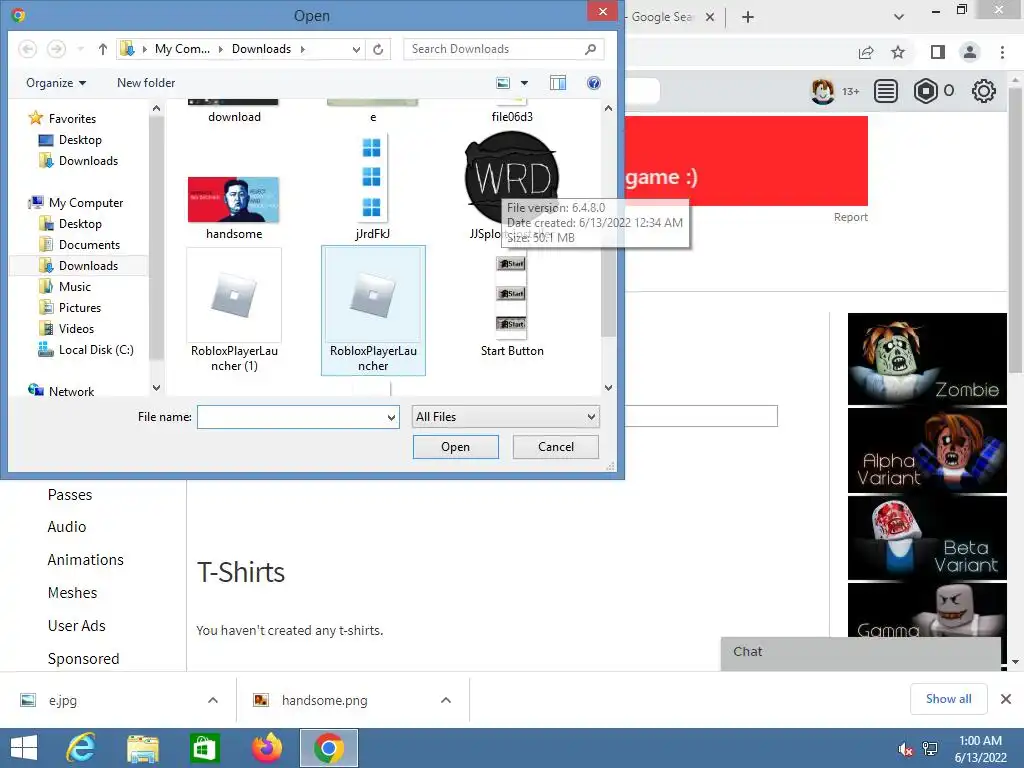This screenshot has height=768, width=1024.
Task: Click the File name input field
Action: click(291, 417)
